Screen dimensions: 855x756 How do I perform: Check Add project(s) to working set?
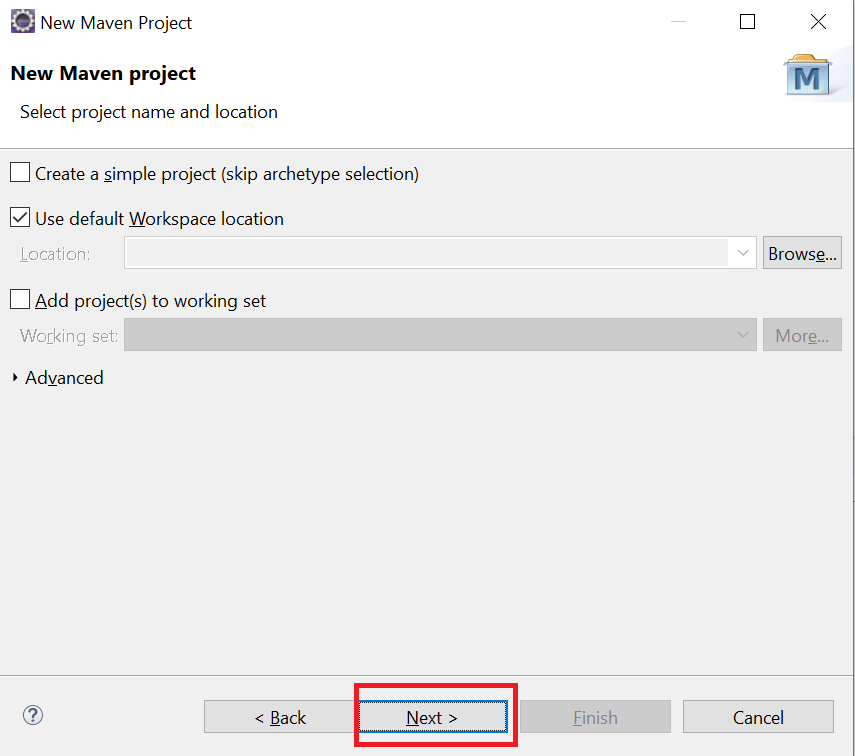point(20,300)
